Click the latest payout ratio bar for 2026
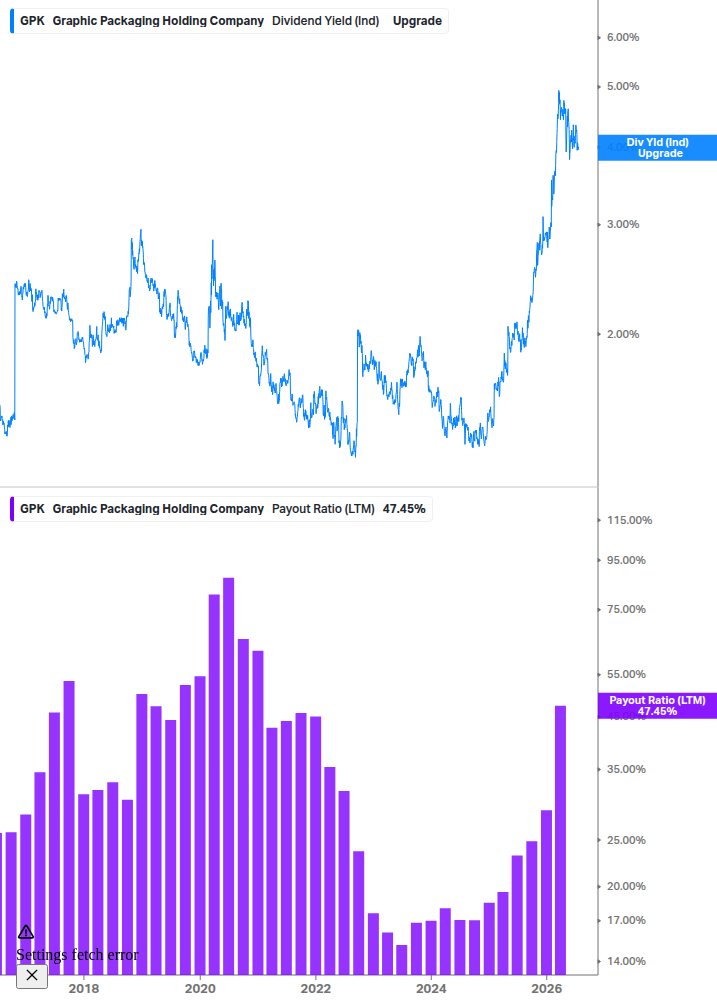This screenshot has height=1005, width=717. pos(560,840)
